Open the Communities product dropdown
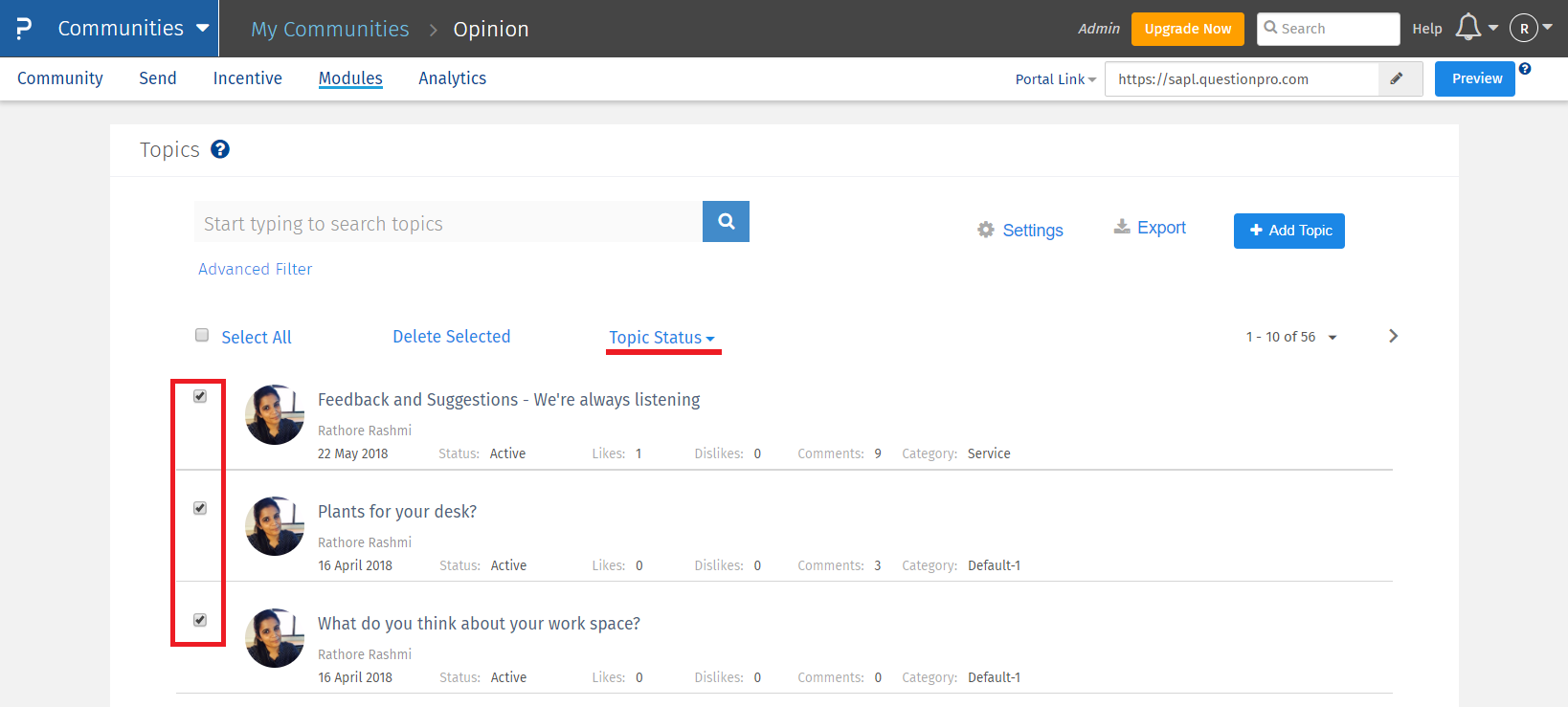The height and width of the screenshot is (707, 1568). click(132, 29)
